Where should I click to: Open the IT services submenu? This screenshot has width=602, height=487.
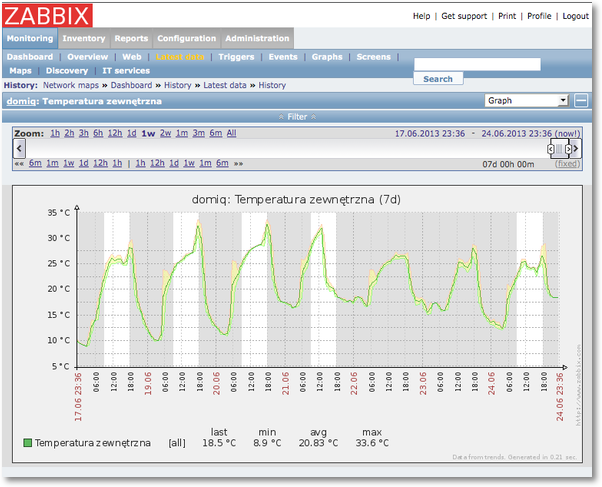pos(126,71)
